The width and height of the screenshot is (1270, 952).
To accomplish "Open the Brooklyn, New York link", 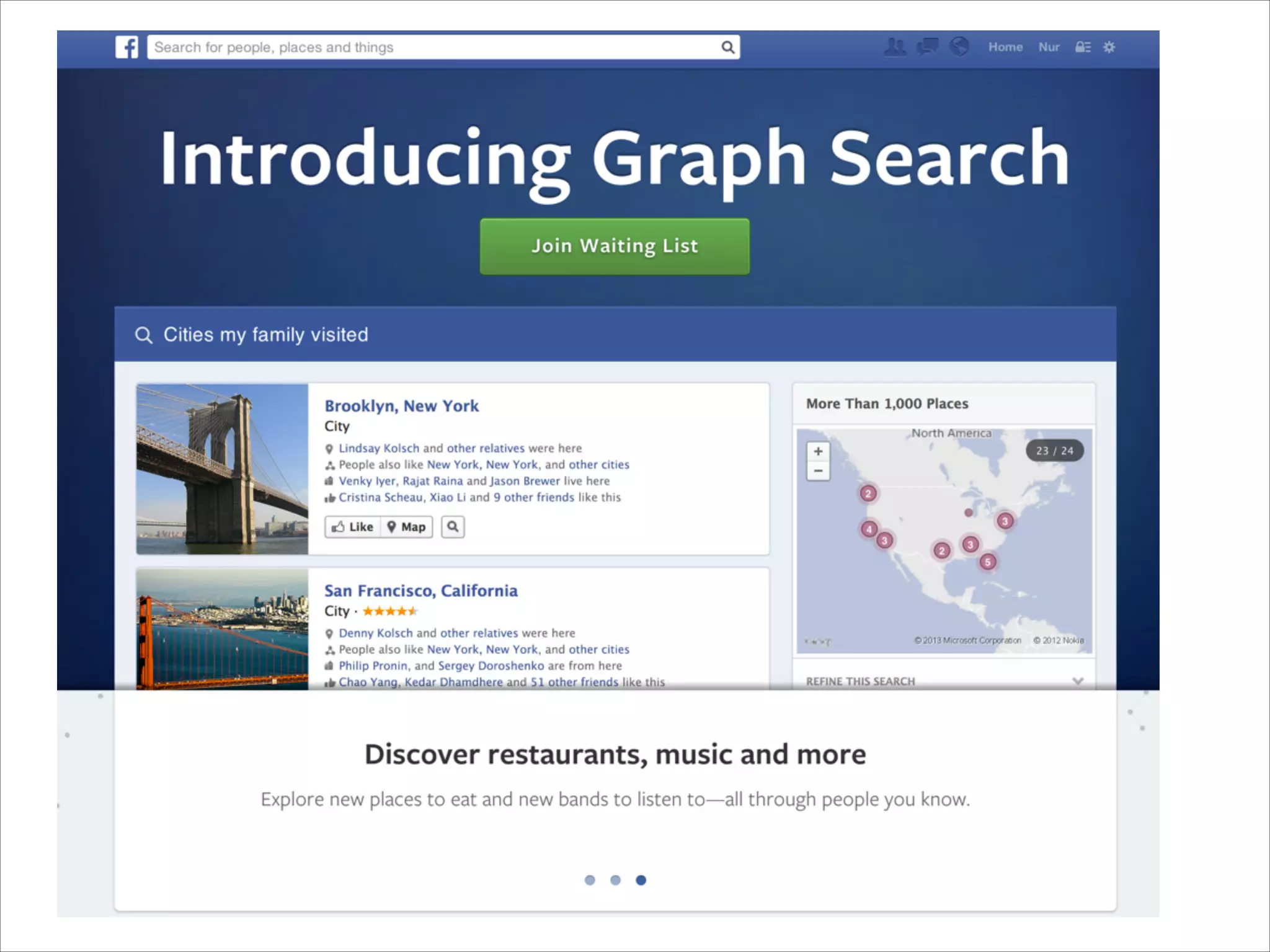I will [x=401, y=406].
